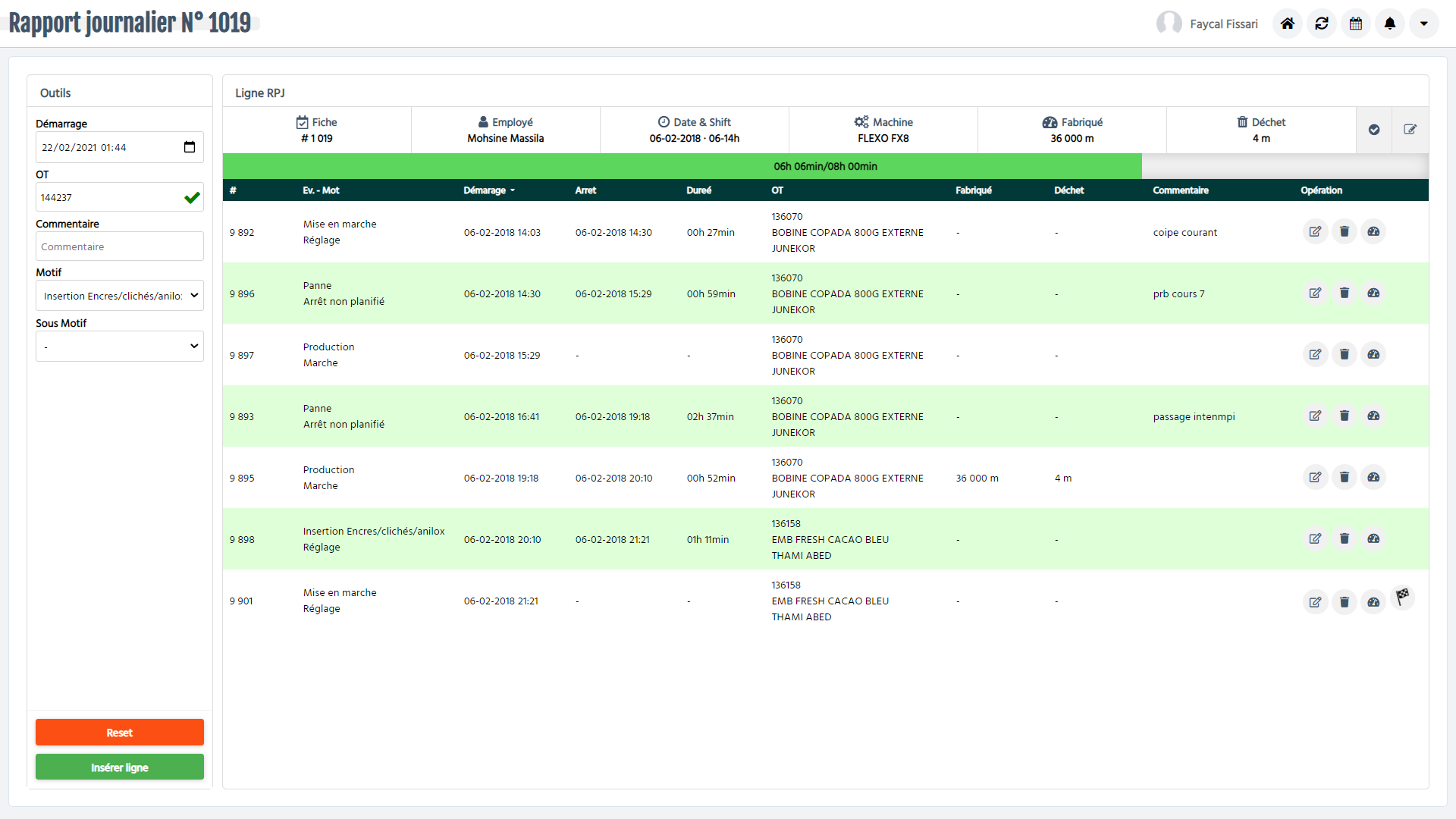The width and height of the screenshot is (1456, 819).
Task: Click gauge icon for row 9 895
Action: pyautogui.click(x=1373, y=477)
